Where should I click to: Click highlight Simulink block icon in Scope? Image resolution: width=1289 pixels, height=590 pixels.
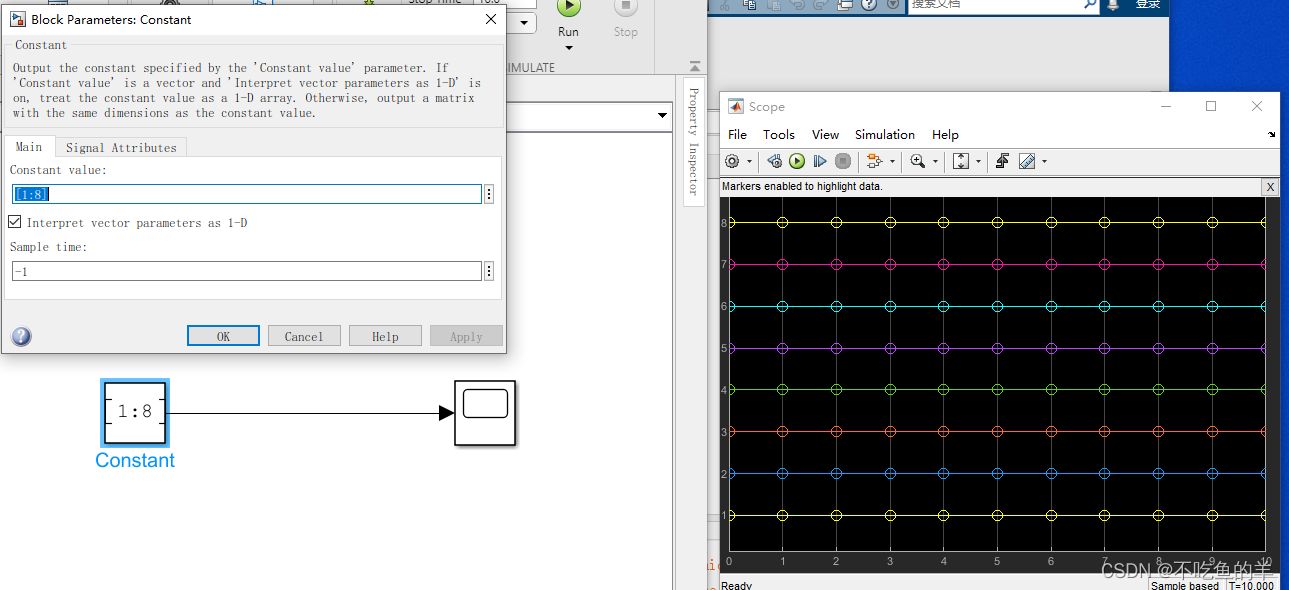point(874,161)
